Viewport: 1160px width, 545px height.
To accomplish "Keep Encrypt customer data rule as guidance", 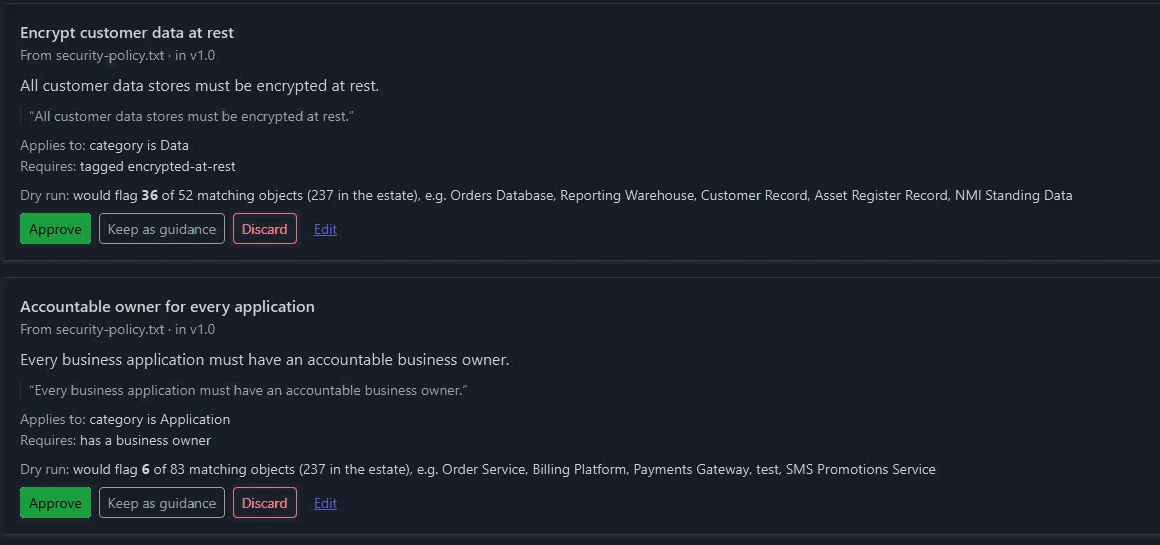I will click(x=162, y=229).
